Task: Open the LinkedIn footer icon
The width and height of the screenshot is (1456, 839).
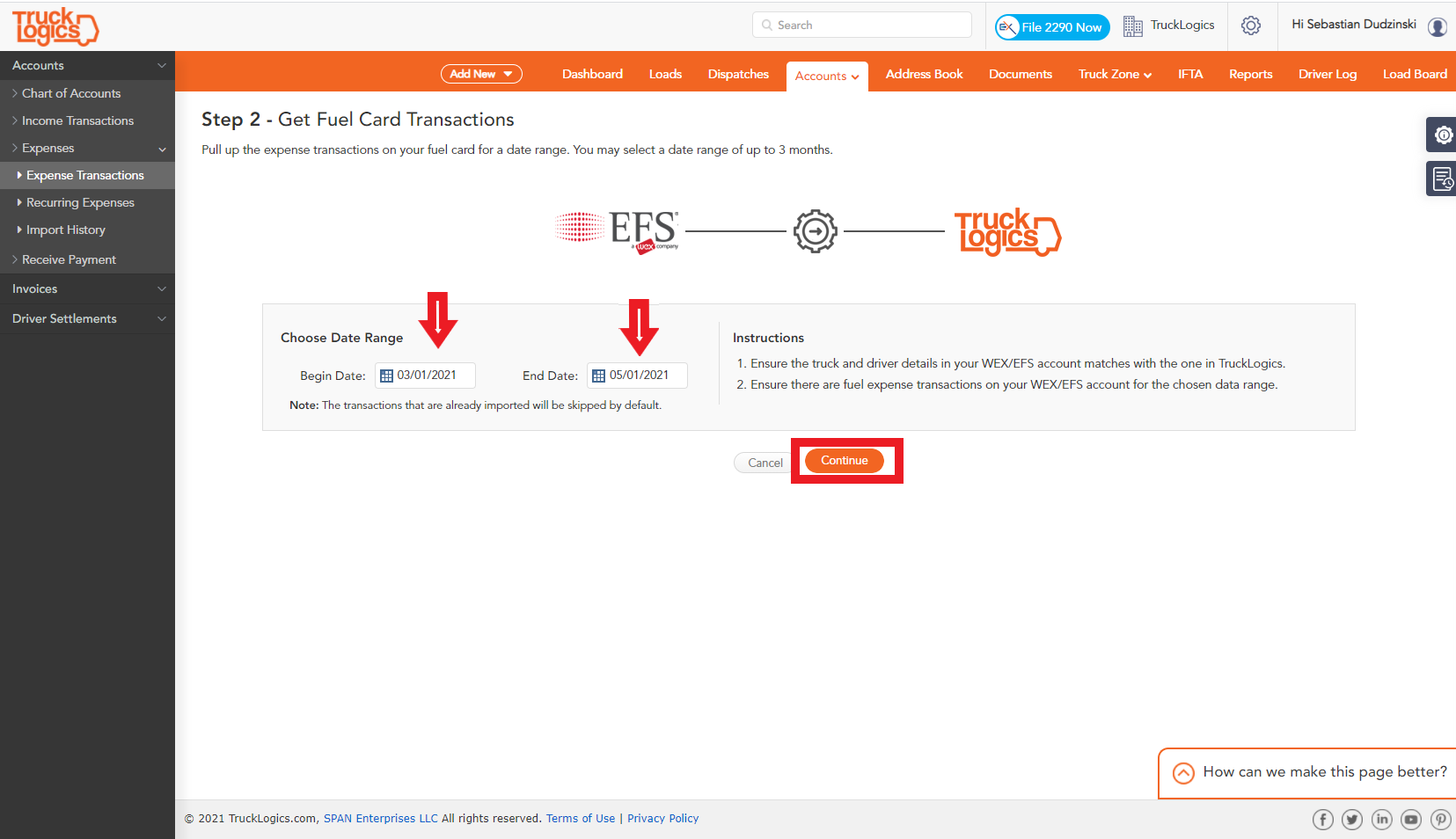Action: 1382,820
